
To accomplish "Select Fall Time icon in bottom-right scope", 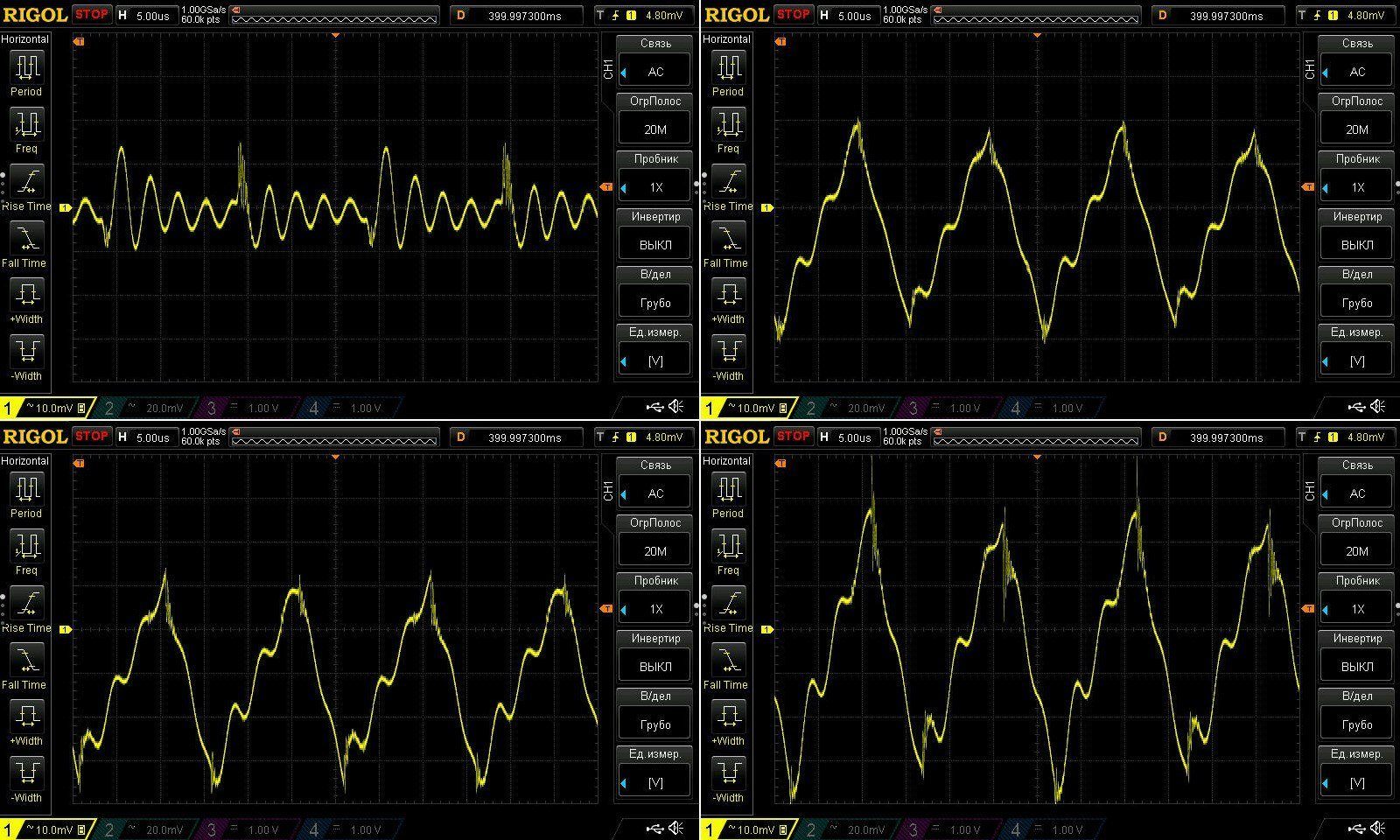I will pos(728,661).
